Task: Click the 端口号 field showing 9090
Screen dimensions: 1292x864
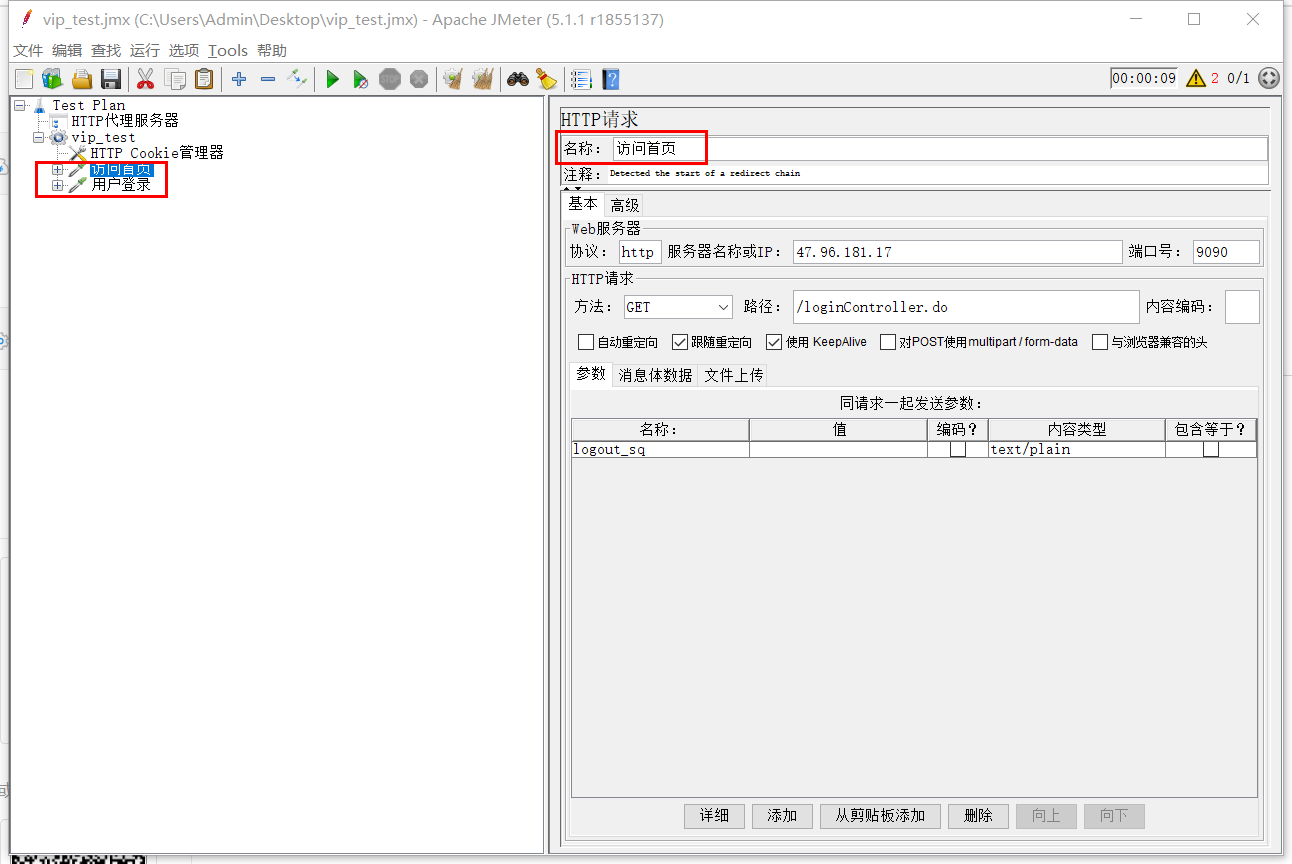Action: click(1226, 252)
